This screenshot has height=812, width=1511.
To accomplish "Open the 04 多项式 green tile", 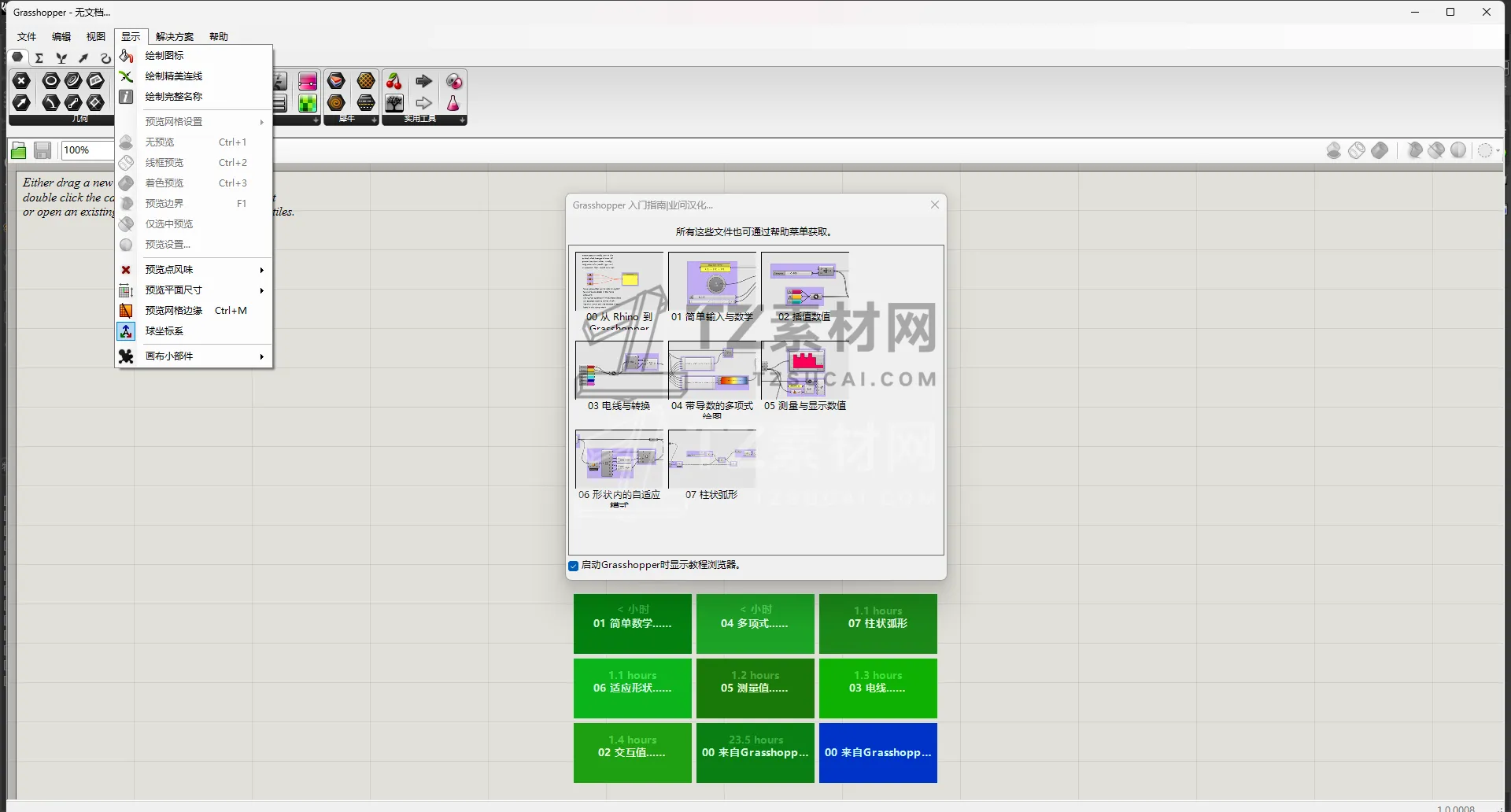I will 755,624.
